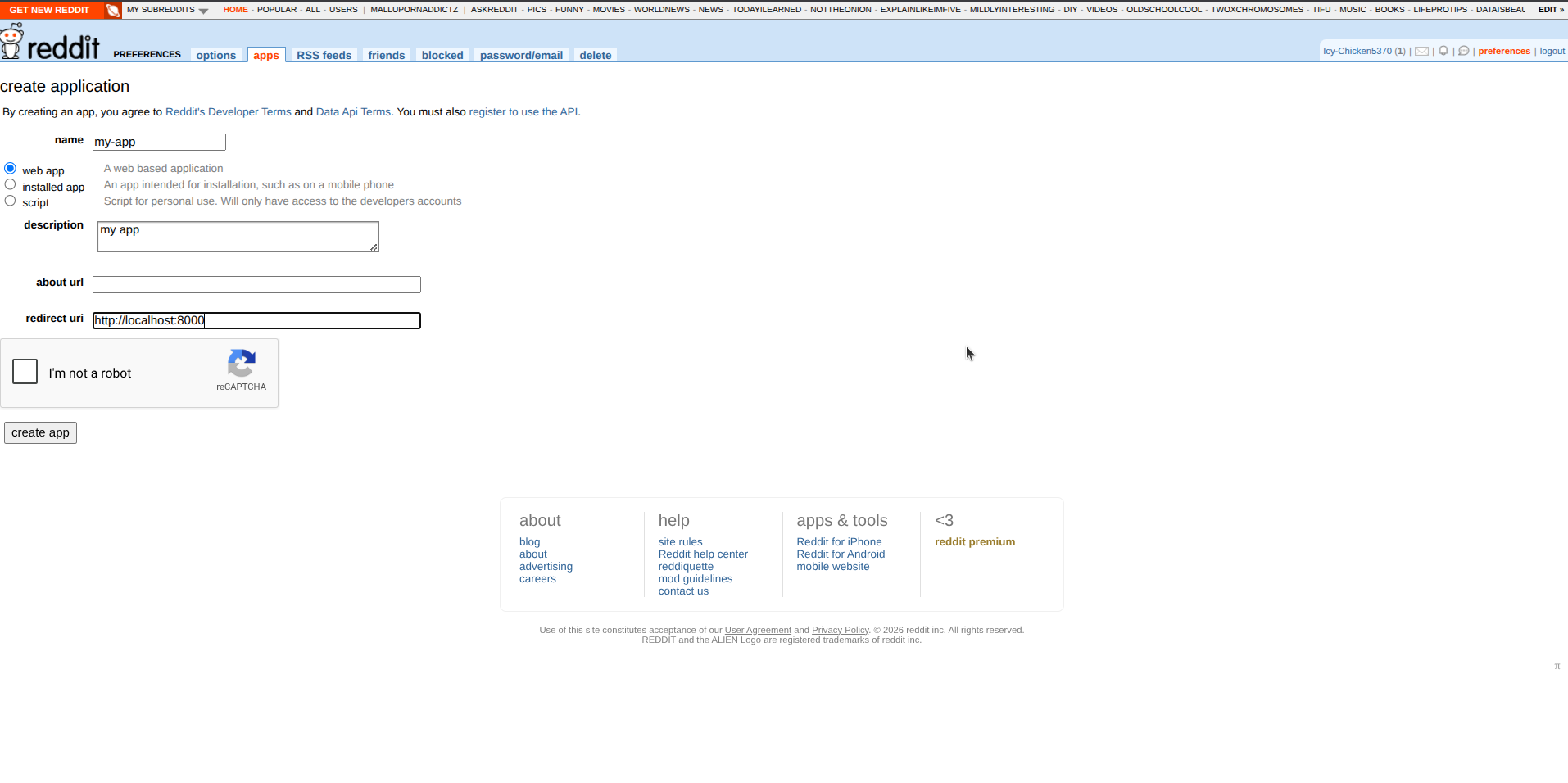Open the apps preferences tab
Viewport: 1568px width, 783px height.
click(266, 55)
